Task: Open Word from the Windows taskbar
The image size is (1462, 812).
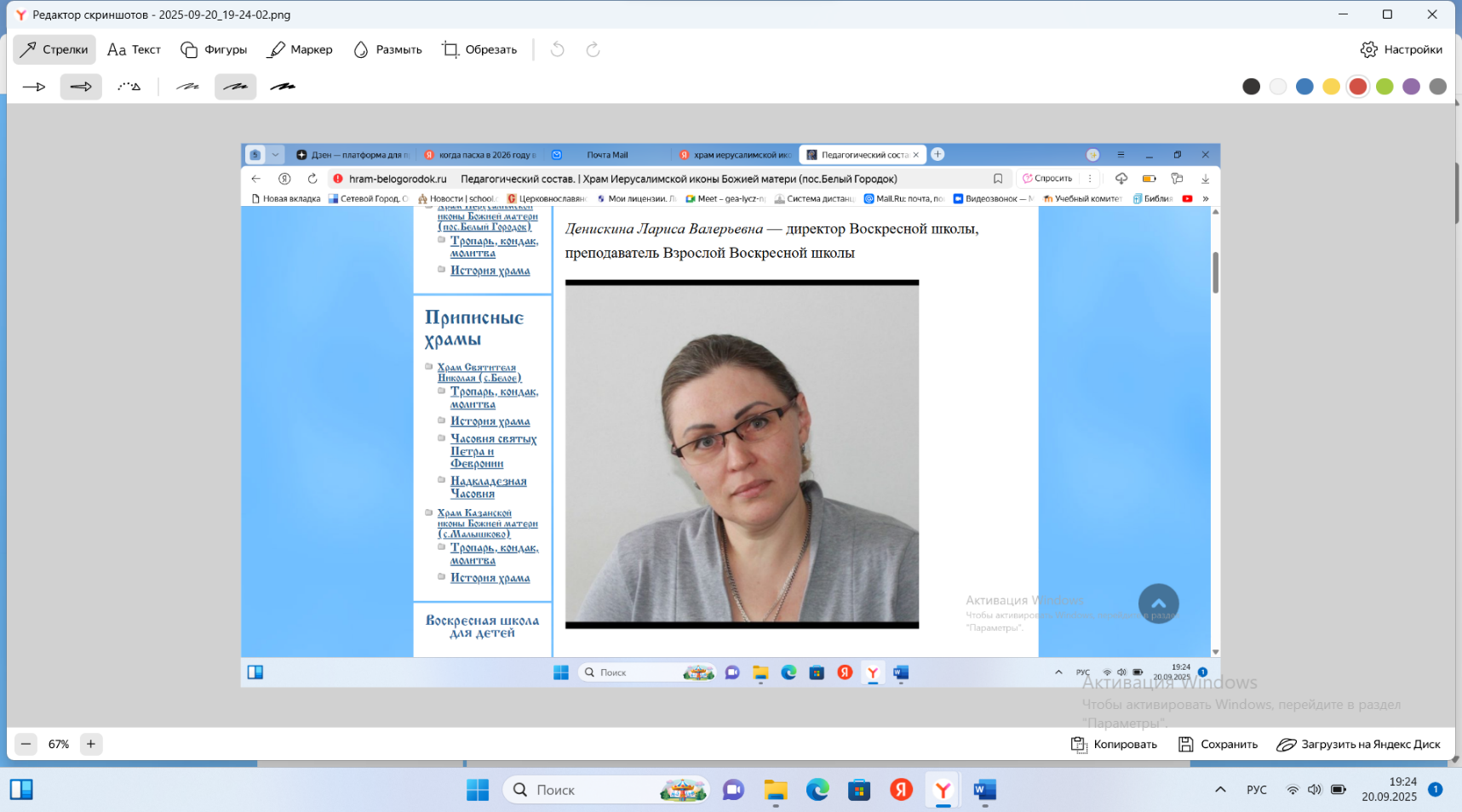Action: [x=984, y=790]
